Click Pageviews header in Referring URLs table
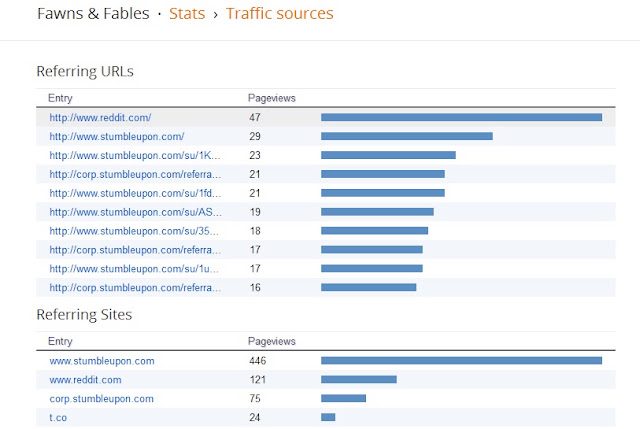640x429 pixels. tap(271, 98)
